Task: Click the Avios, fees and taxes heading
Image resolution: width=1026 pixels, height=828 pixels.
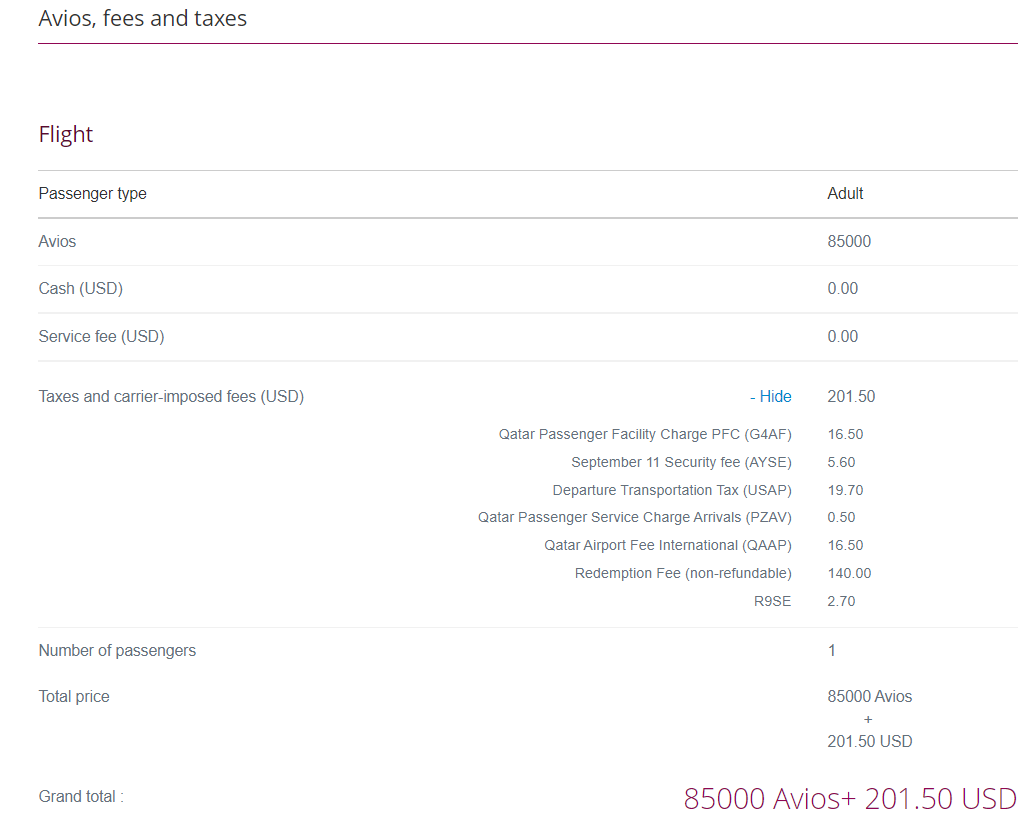Action: 142,18
